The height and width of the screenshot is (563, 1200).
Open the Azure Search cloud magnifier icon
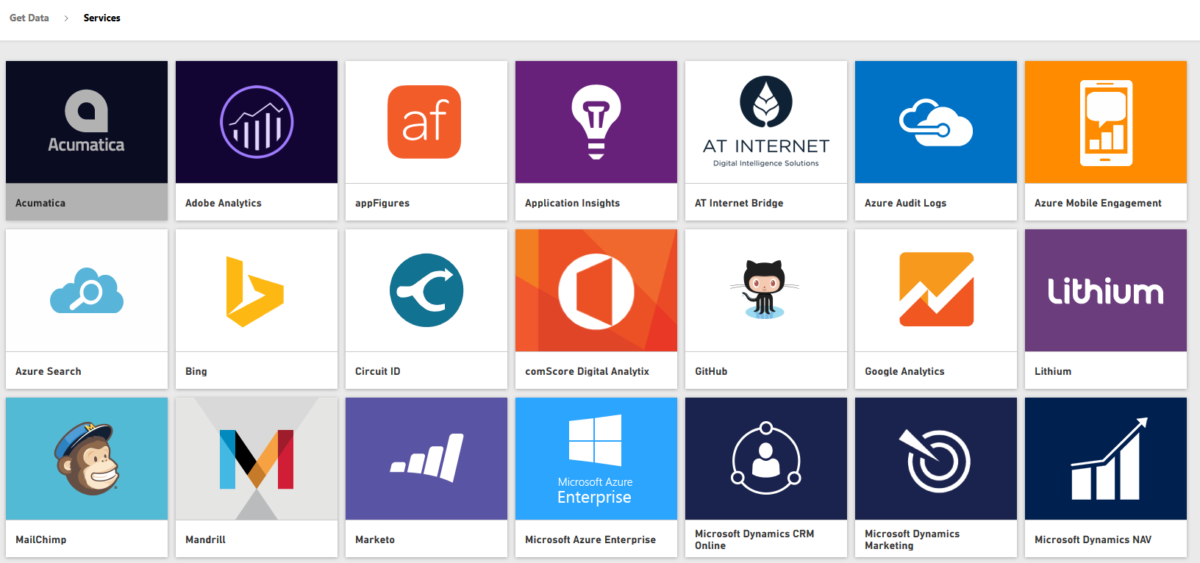tap(87, 290)
